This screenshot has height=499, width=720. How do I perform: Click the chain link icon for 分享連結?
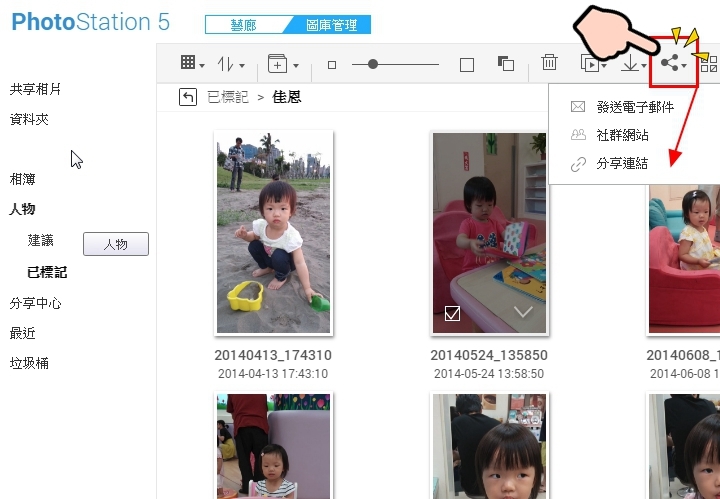pos(578,164)
